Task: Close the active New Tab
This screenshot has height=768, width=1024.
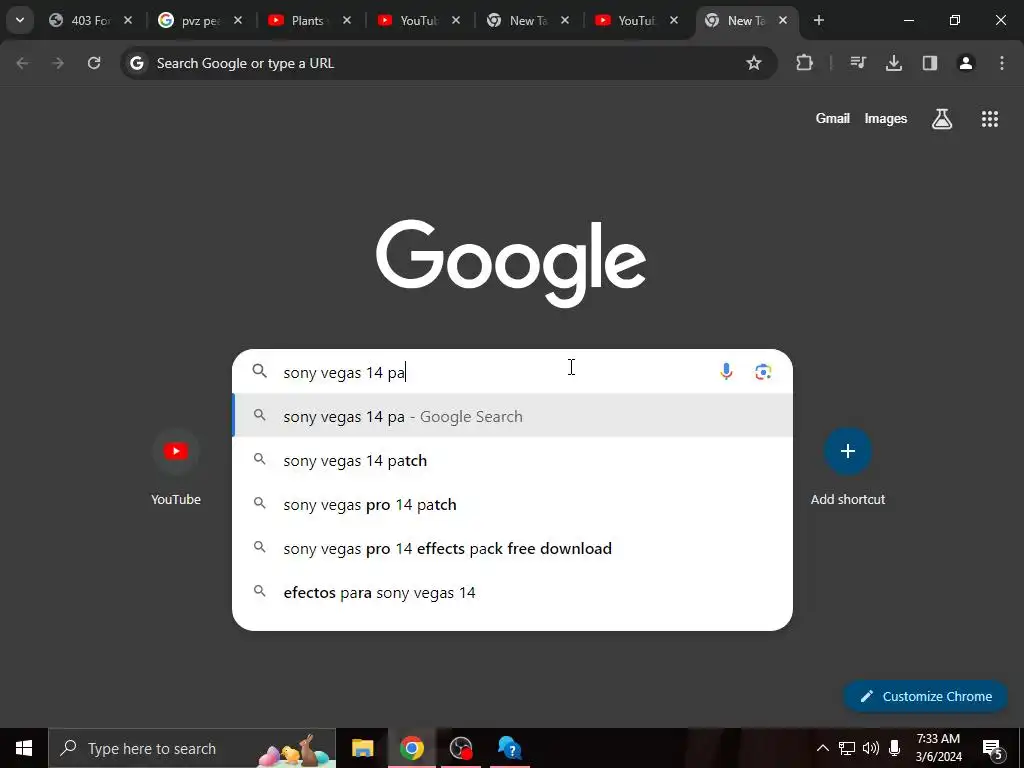Action: (x=783, y=20)
